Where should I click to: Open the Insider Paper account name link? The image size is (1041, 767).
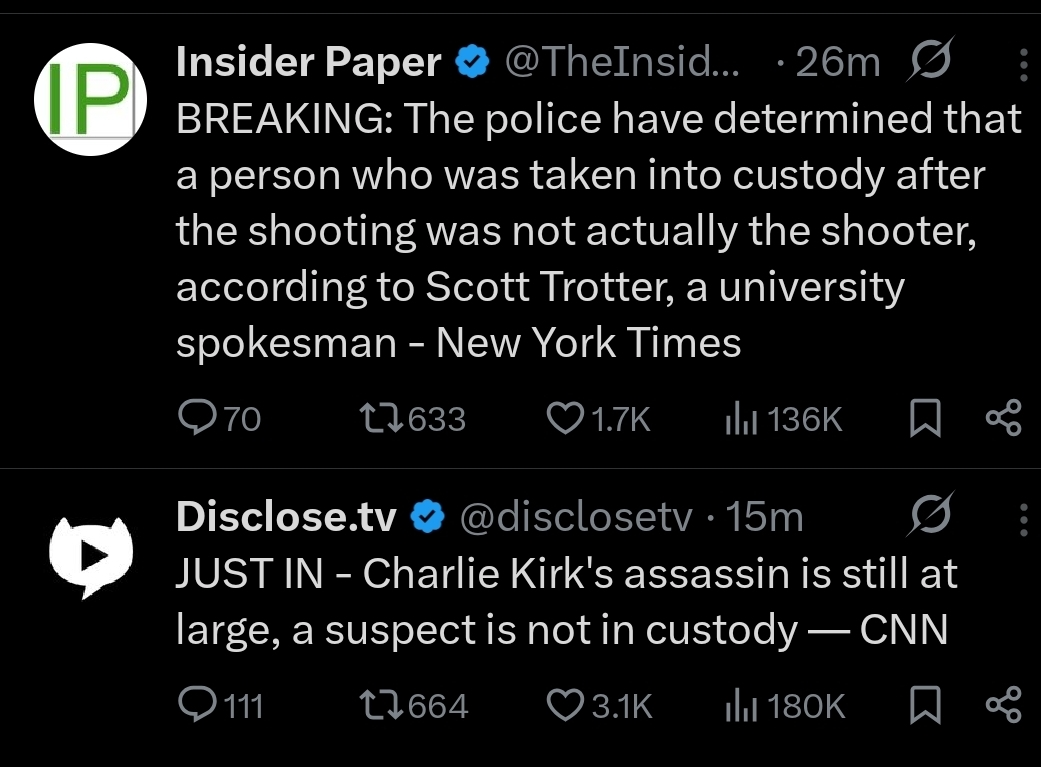point(308,63)
